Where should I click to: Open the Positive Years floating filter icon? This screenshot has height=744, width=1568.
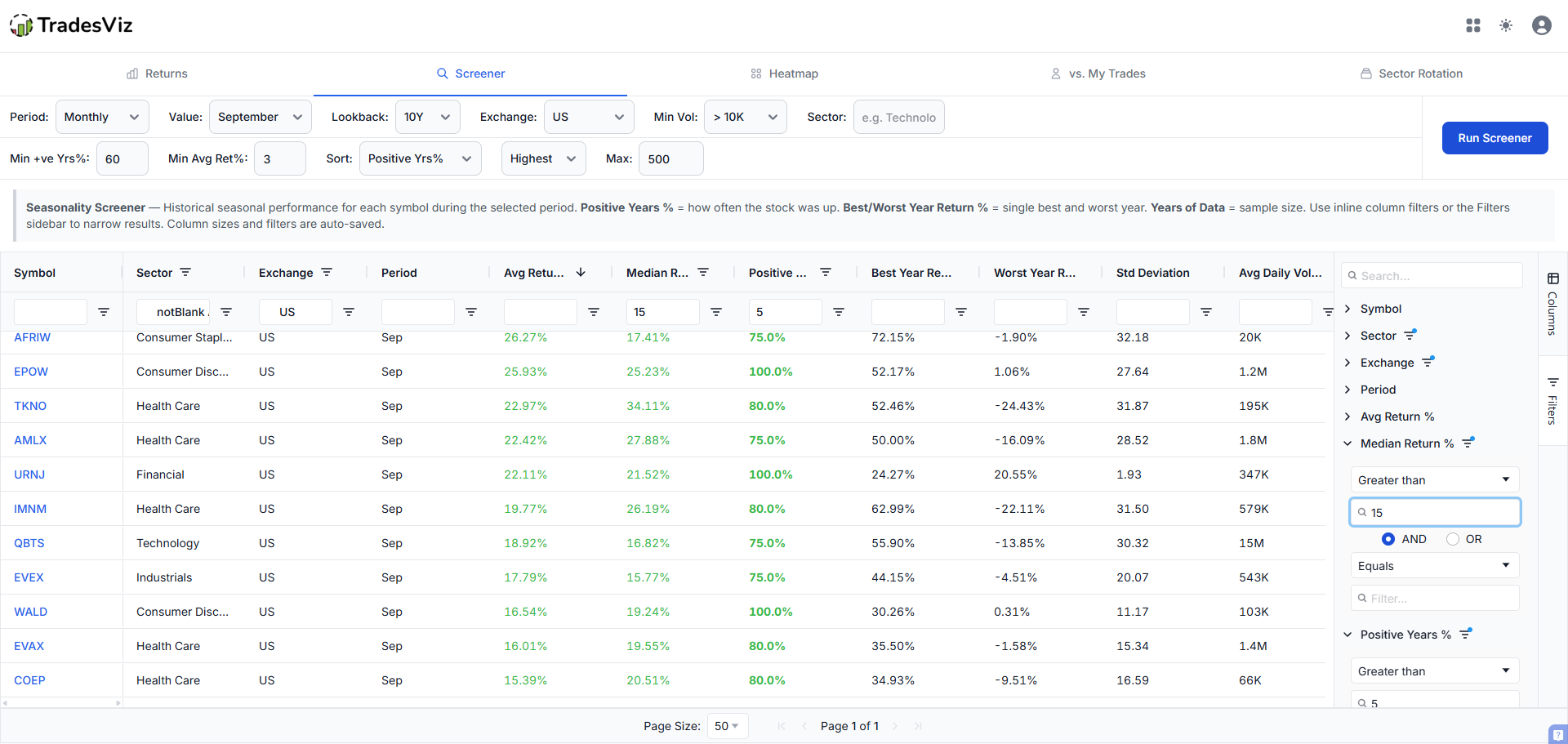[839, 312]
